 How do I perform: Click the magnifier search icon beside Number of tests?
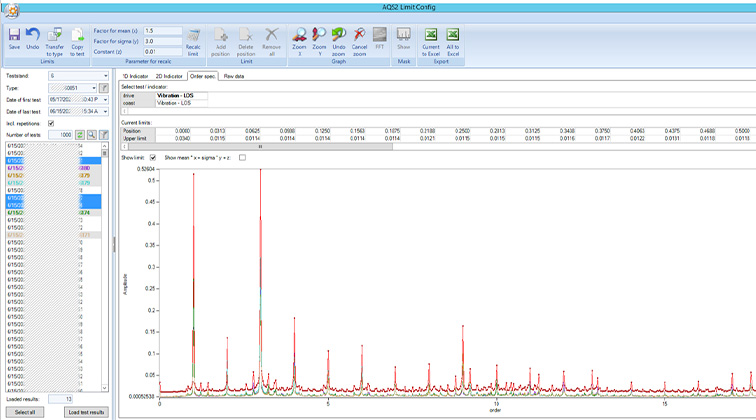92,135
